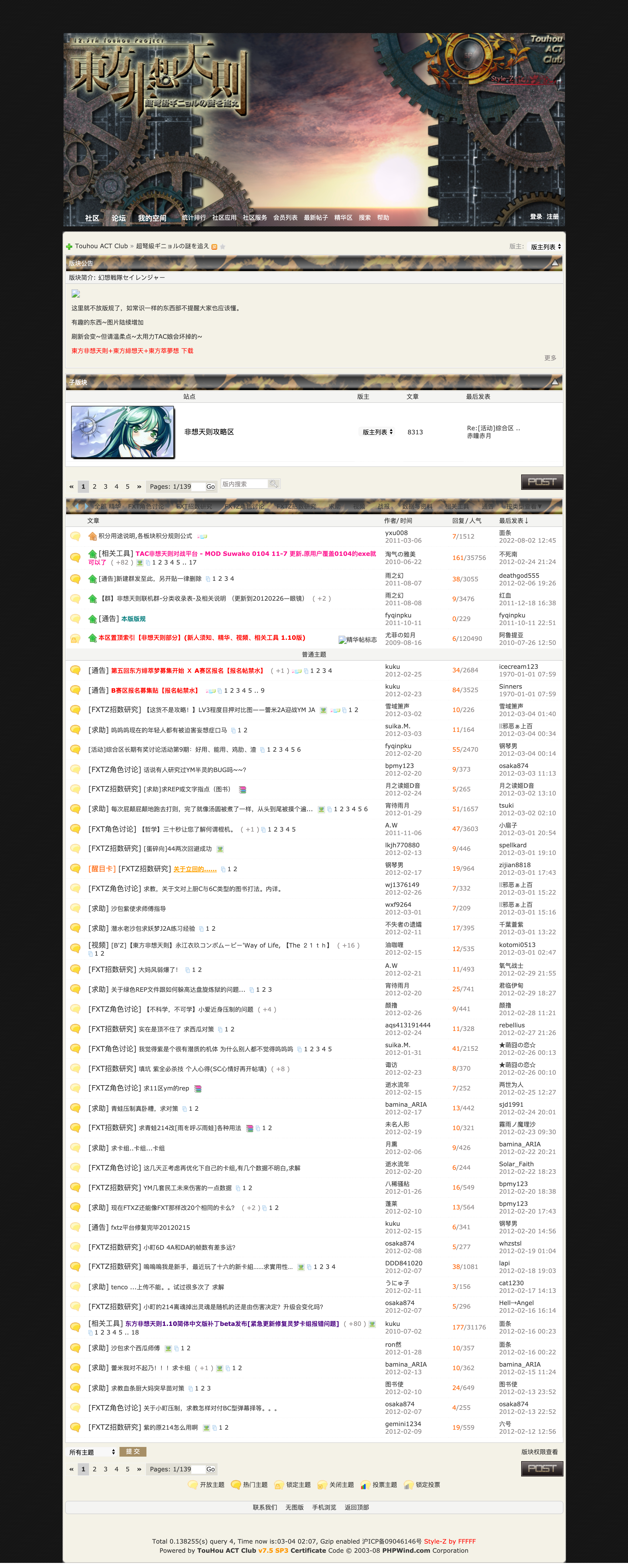628x1568 pixels.
Task: Select the 战报 thread filter tab
Action: click(x=383, y=507)
